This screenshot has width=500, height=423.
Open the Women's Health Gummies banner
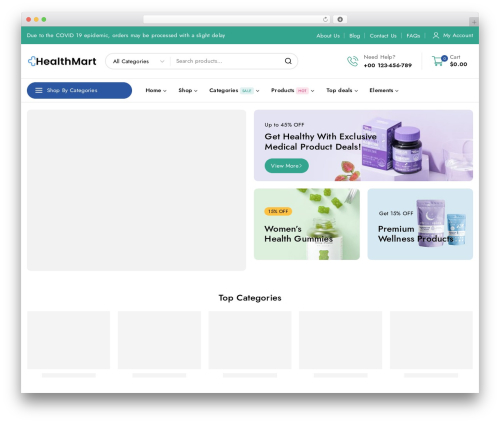[x=307, y=224]
